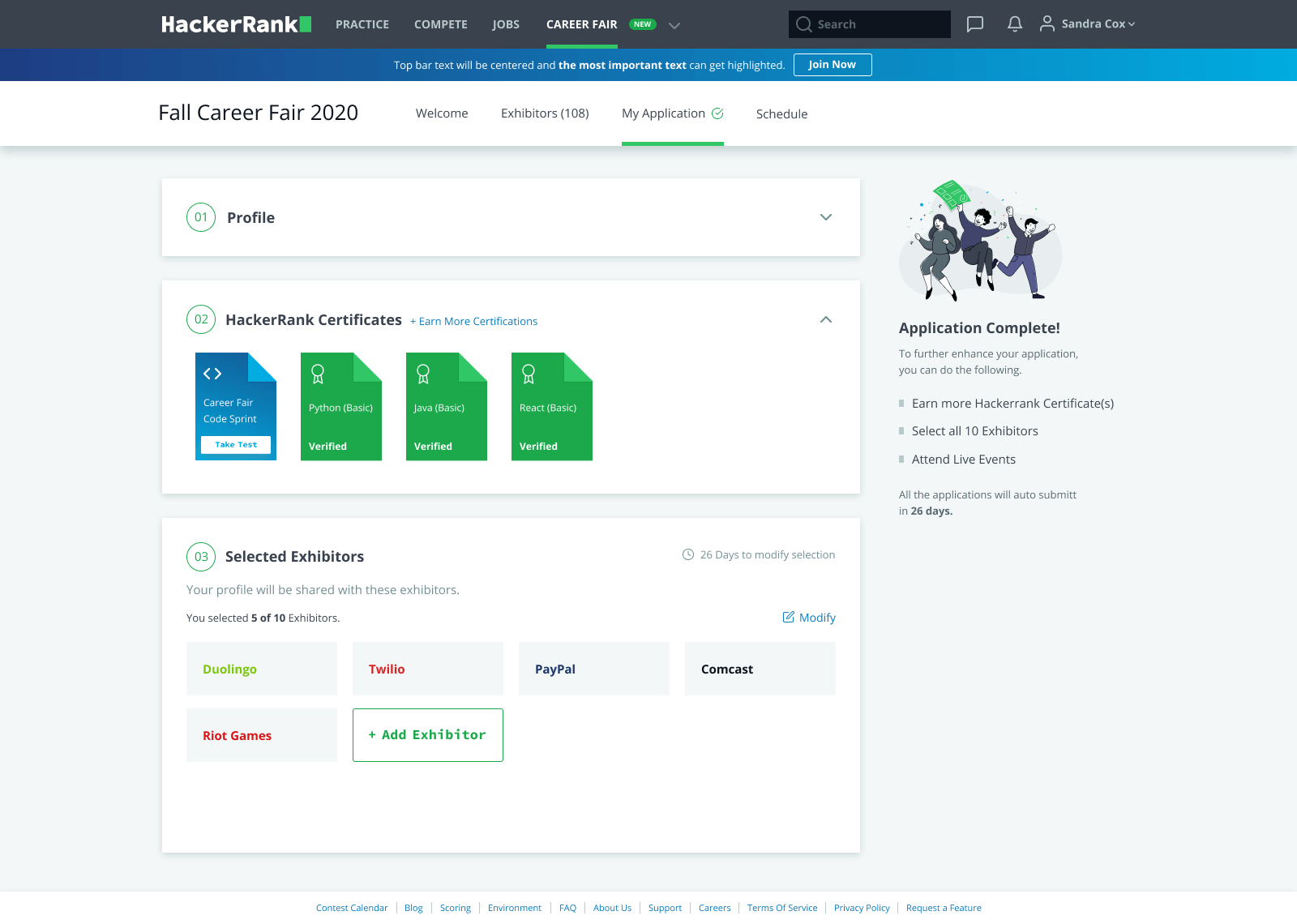The image size is (1297, 924).
Task: Open the FAQ footer link
Action: pos(567,908)
